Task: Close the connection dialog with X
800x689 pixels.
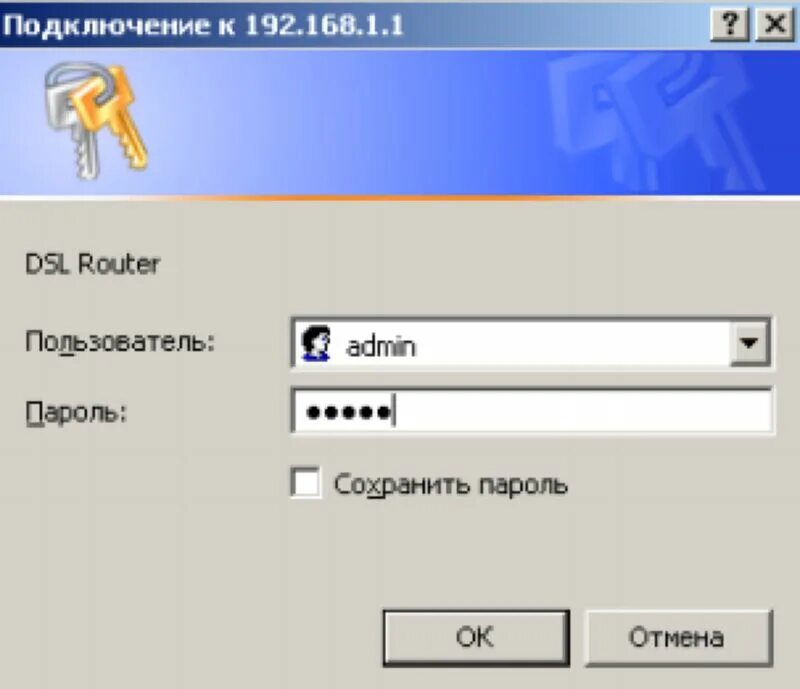Action: [774, 23]
